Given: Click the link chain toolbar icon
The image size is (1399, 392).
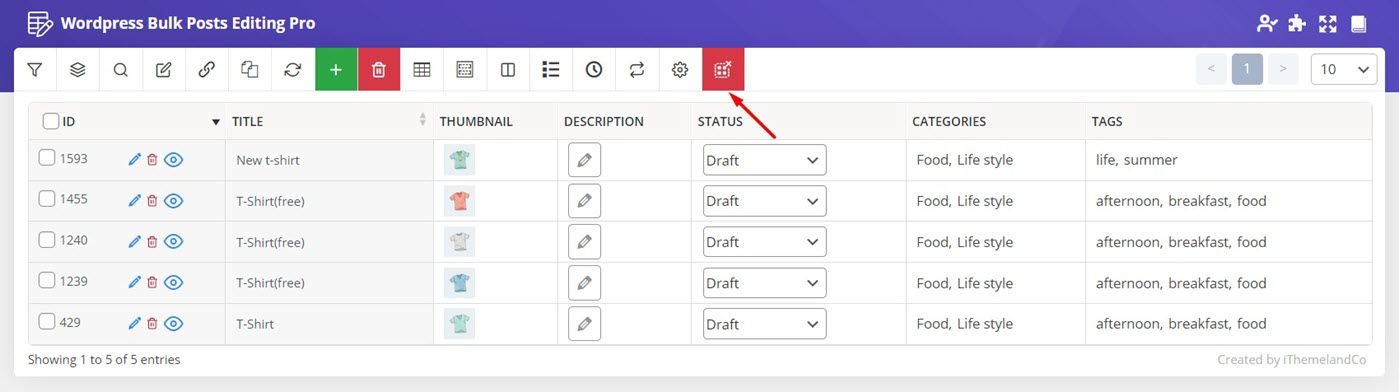Looking at the screenshot, I should point(207,70).
